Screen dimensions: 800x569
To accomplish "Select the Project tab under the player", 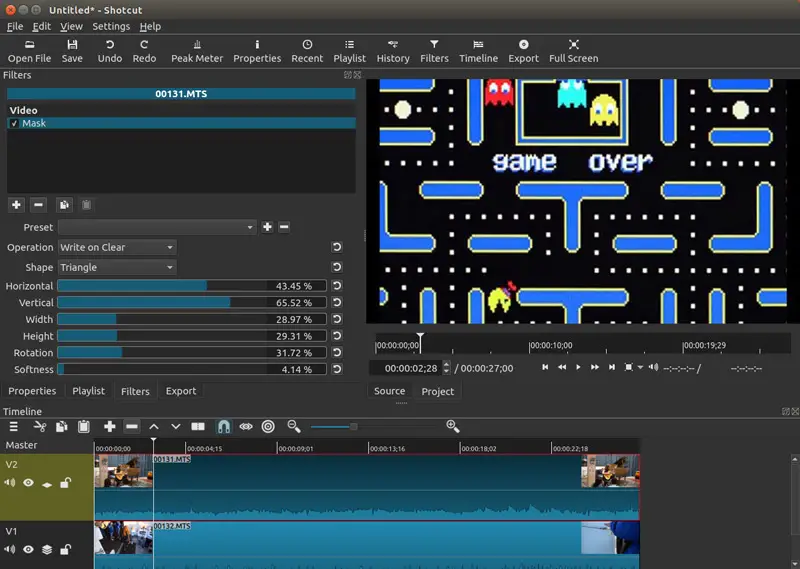I will [437, 392].
